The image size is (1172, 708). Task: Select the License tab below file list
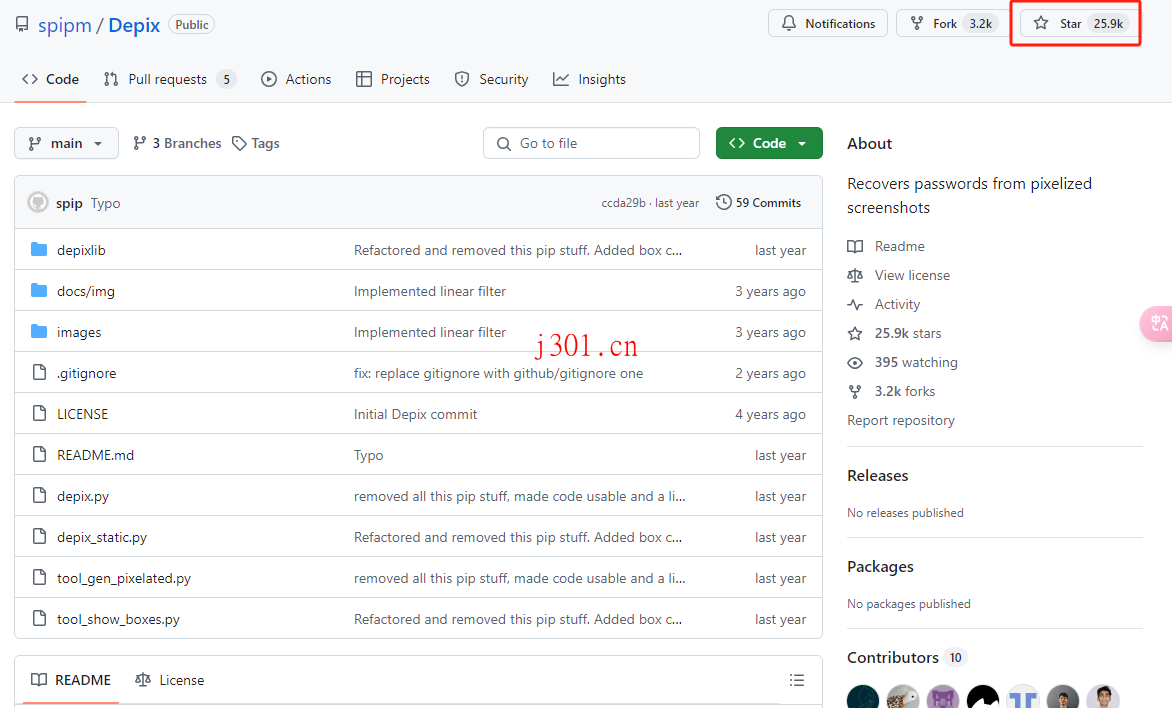coord(170,680)
